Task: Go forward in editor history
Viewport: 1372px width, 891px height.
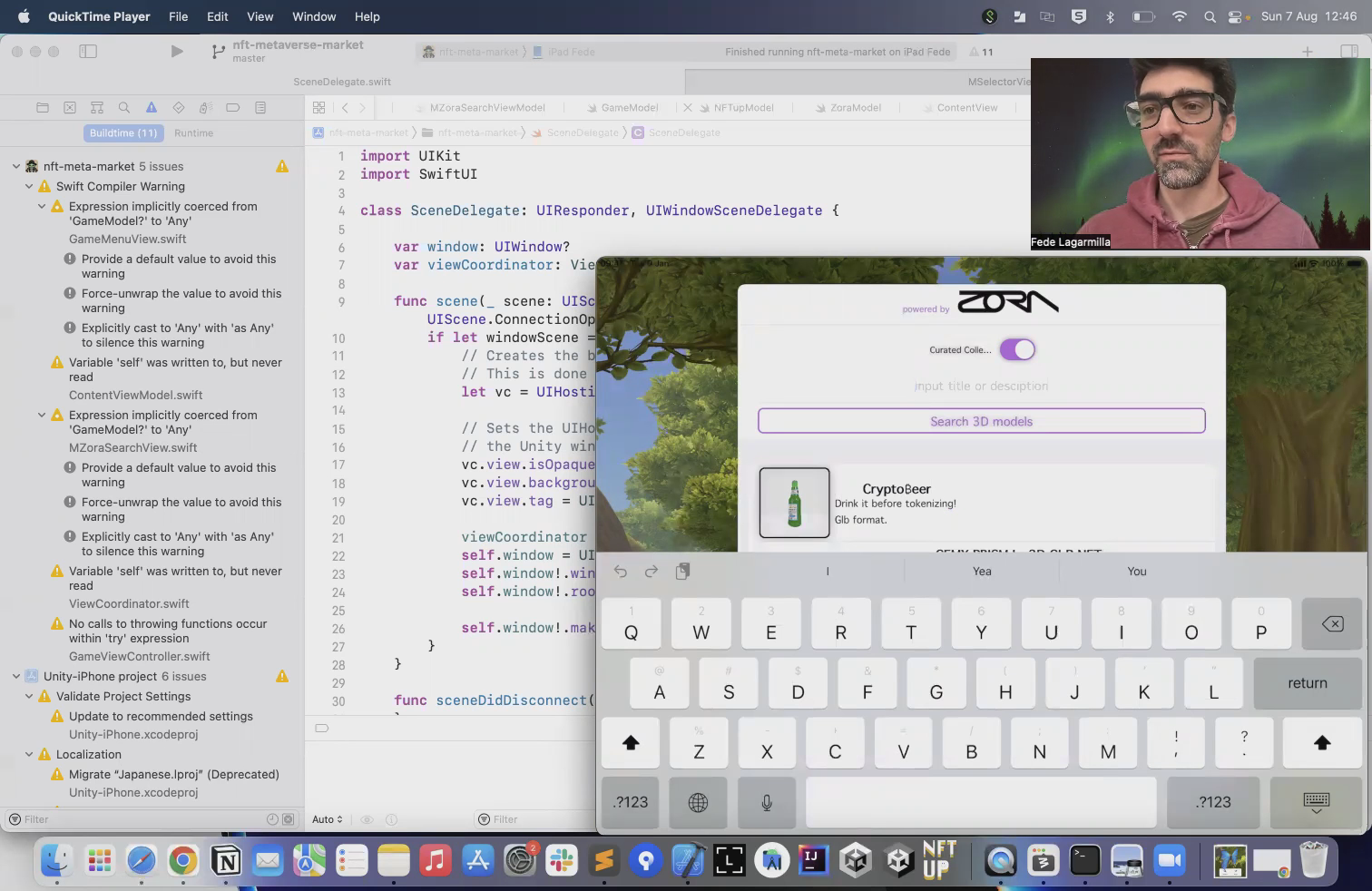Action: click(362, 107)
